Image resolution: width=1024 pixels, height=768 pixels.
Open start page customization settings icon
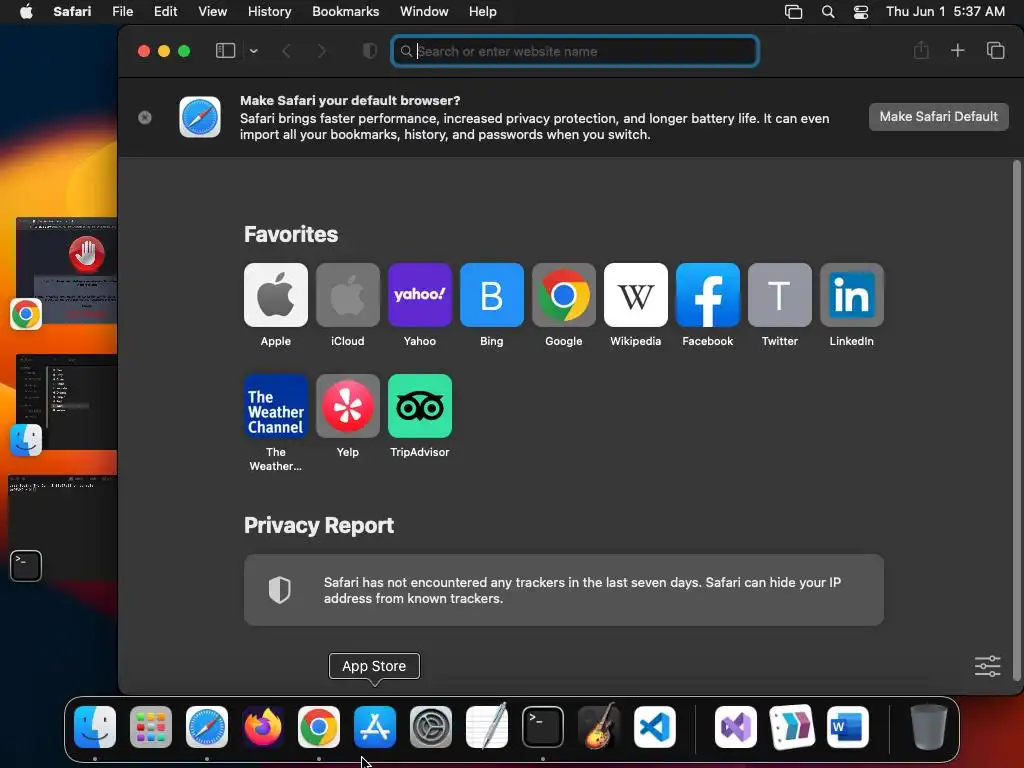pyautogui.click(x=987, y=666)
